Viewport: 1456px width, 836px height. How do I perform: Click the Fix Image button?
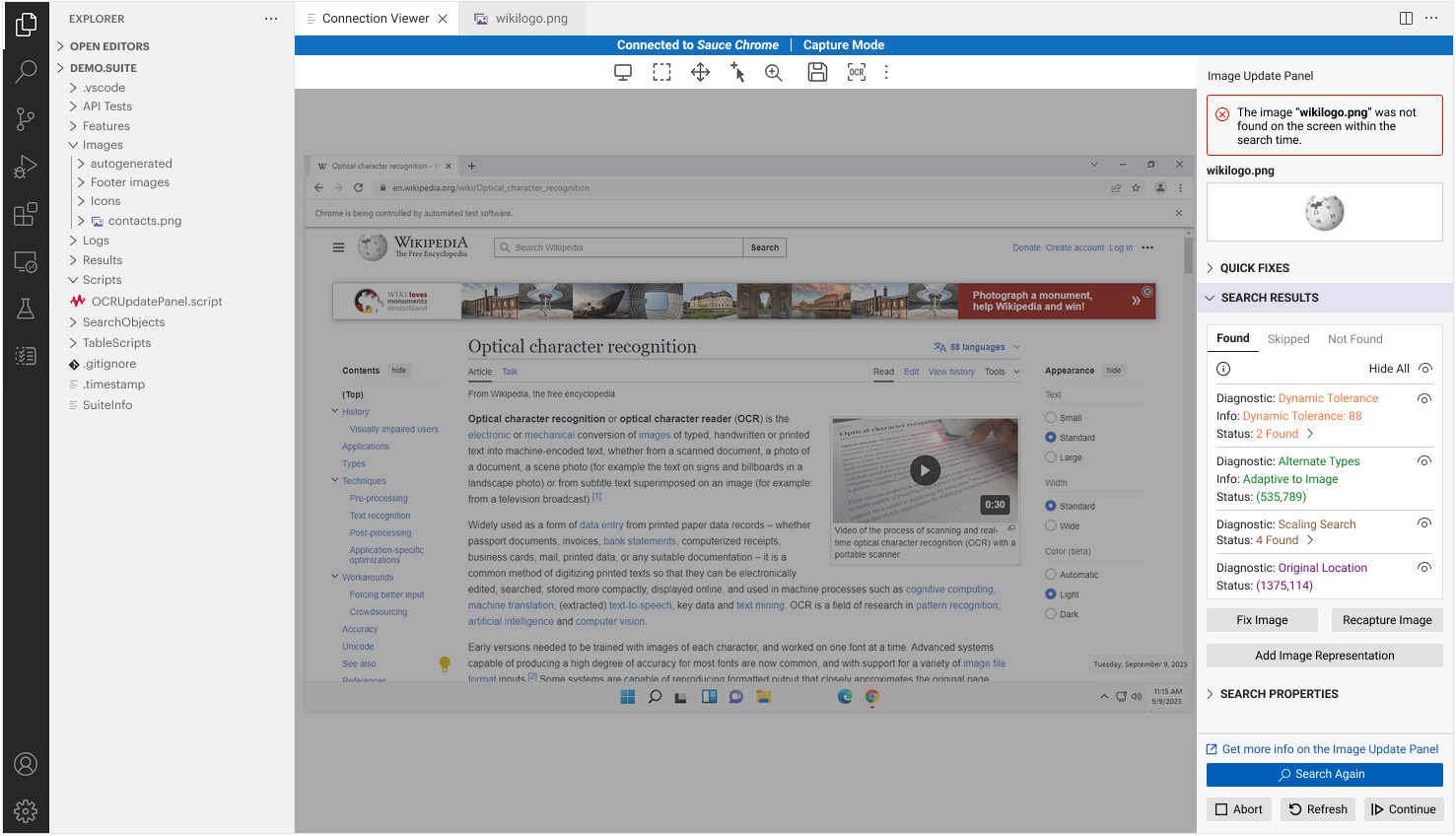(x=1262, y=620)
